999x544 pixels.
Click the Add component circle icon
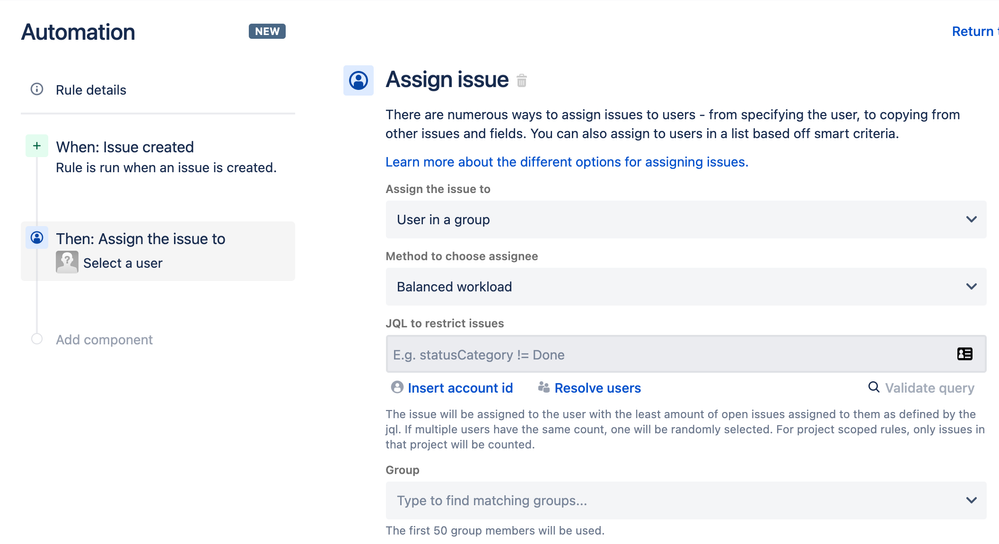point(37,339)
